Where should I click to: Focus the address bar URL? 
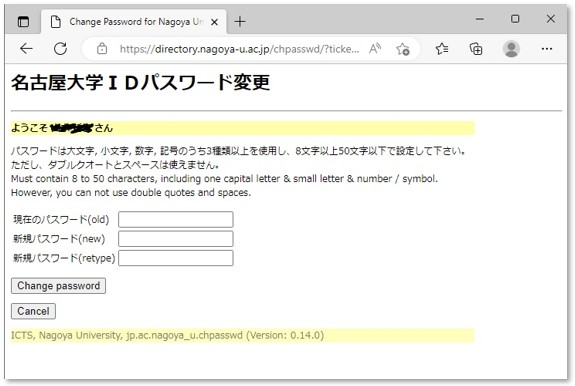[x=239, y=49]
